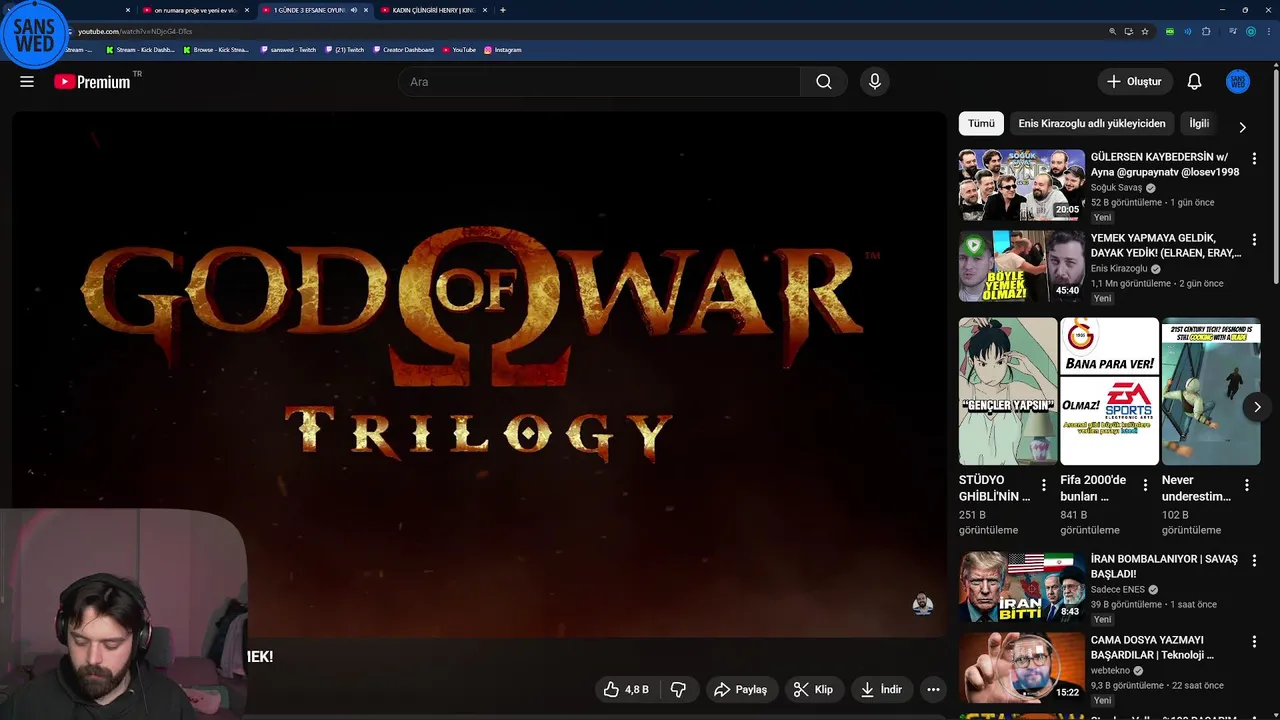Image resolution: width=1280 pixels, height=720 pixels.
Task: Click the install app icon in address bar
Action: [x=1128, y=31]
